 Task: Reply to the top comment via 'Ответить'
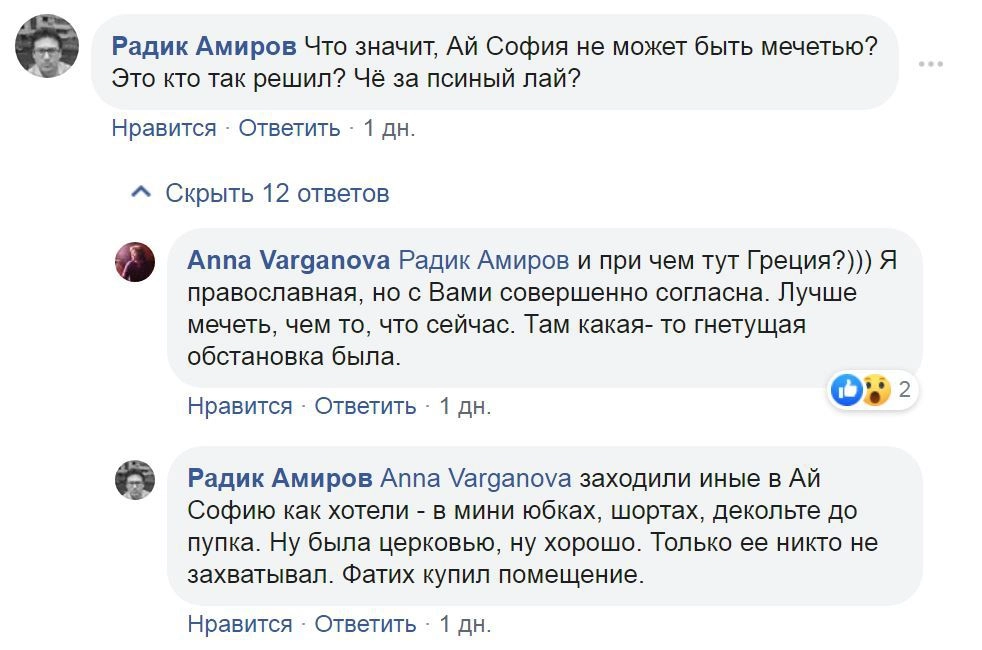289,128
